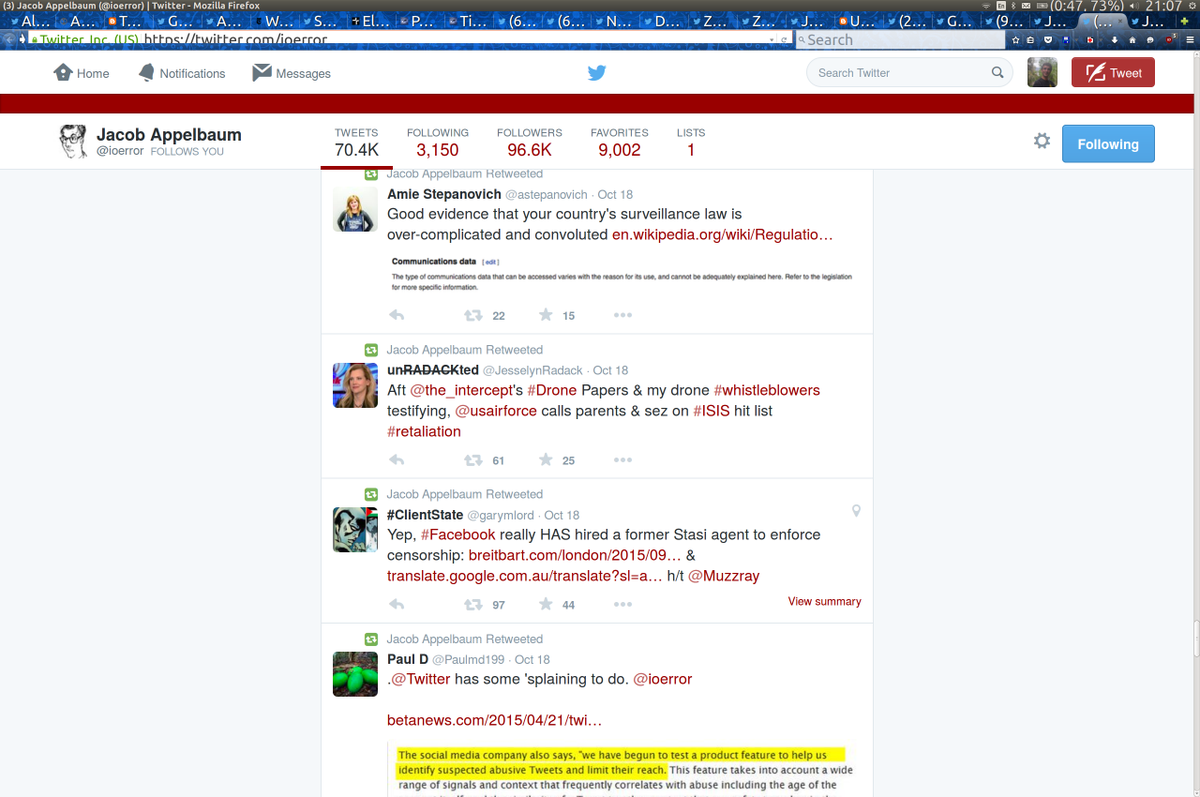The height and width of the screenshot is (797, 1200).
Task: Favorite Amie Stepanovich's tweet
Action: (x=546, y=315)
